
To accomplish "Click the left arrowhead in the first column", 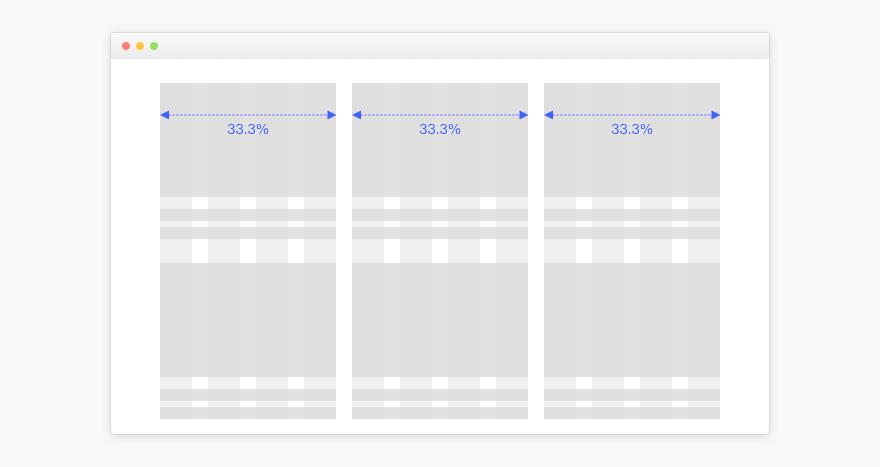I will pos(165,115).
